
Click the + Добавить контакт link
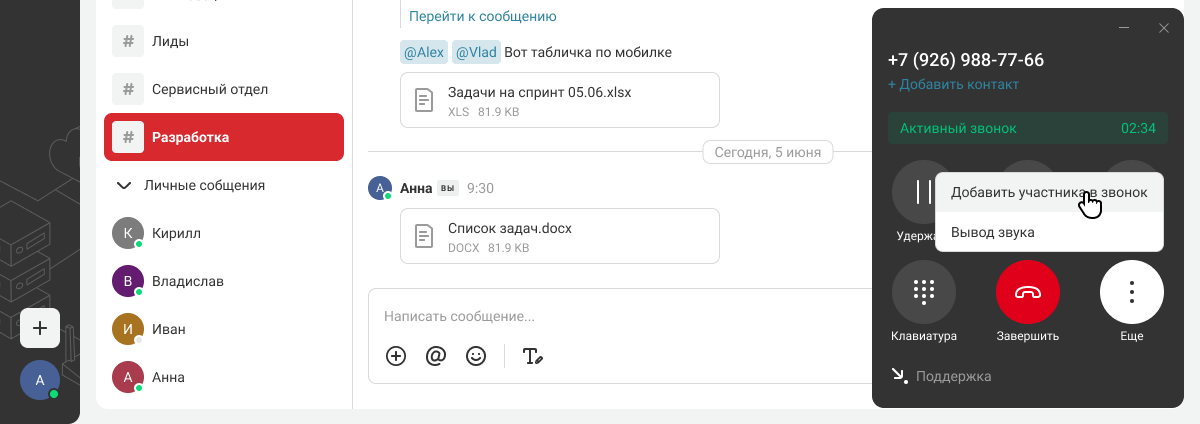point(953,85)
